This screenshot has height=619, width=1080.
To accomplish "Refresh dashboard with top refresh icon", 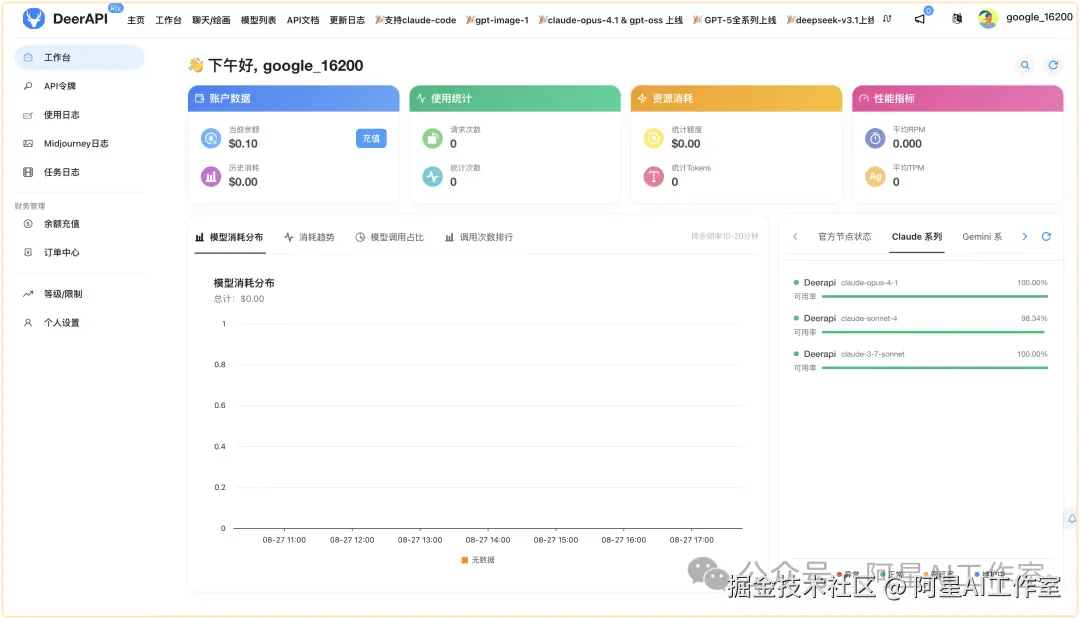I will (1053, 65).
